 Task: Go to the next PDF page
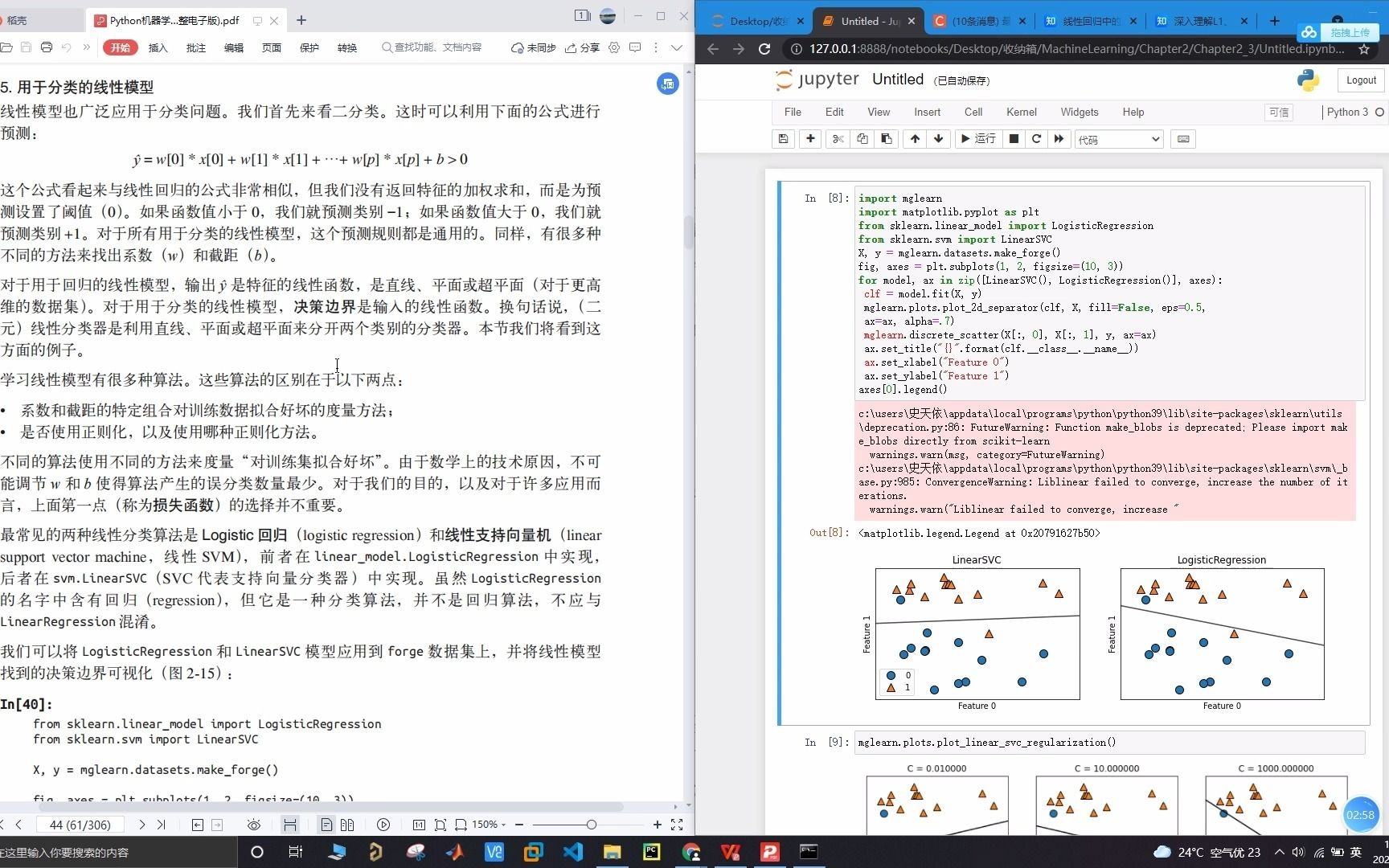click(x=142, y=825)
